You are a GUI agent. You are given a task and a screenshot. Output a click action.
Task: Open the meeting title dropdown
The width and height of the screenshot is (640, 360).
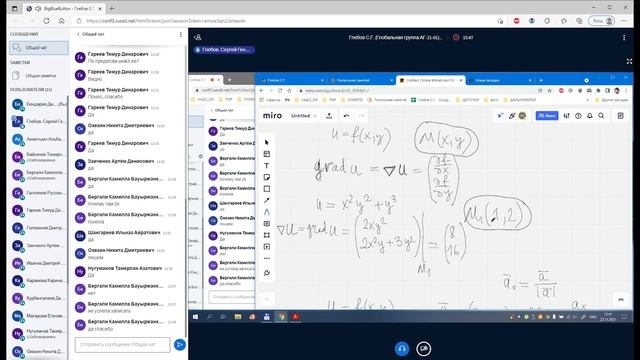[395, 38]
